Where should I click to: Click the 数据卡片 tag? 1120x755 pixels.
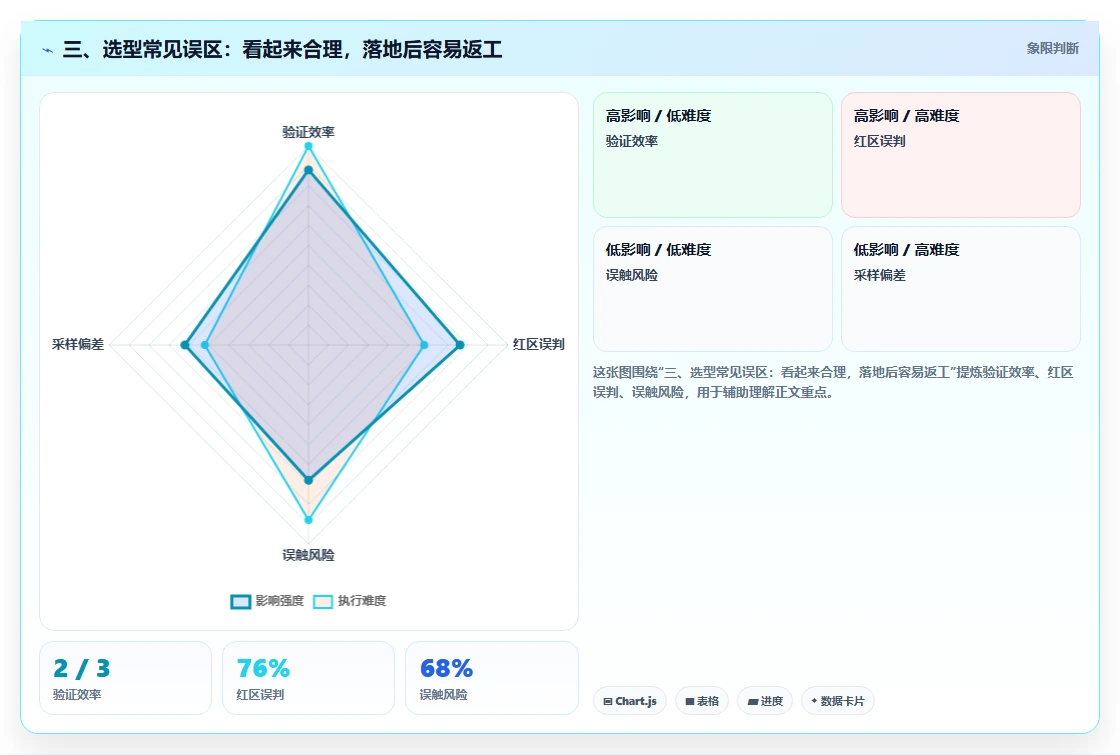[837, 701]
